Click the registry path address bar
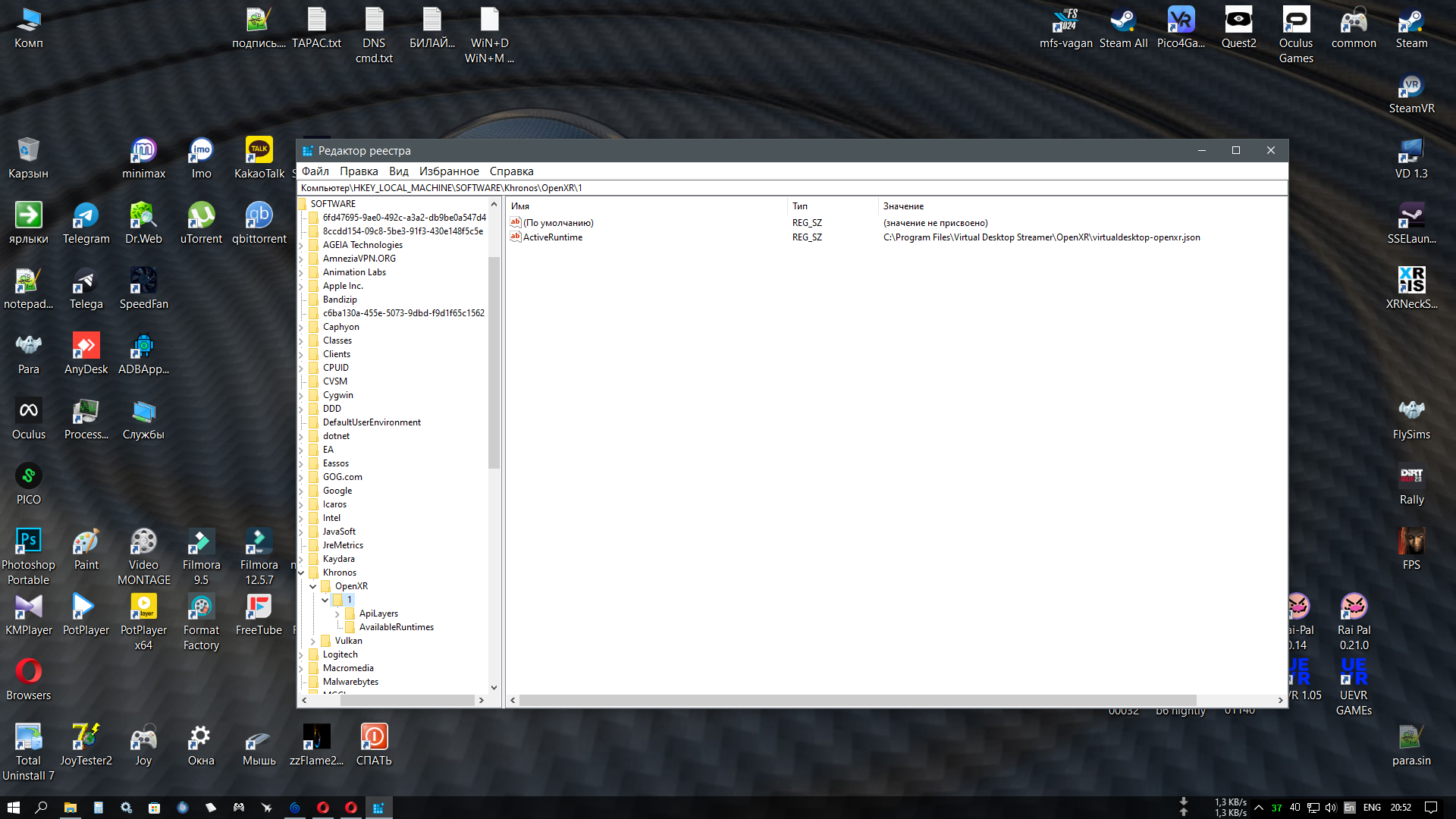This screenshot has width=1456, height=819. point(792,188)
